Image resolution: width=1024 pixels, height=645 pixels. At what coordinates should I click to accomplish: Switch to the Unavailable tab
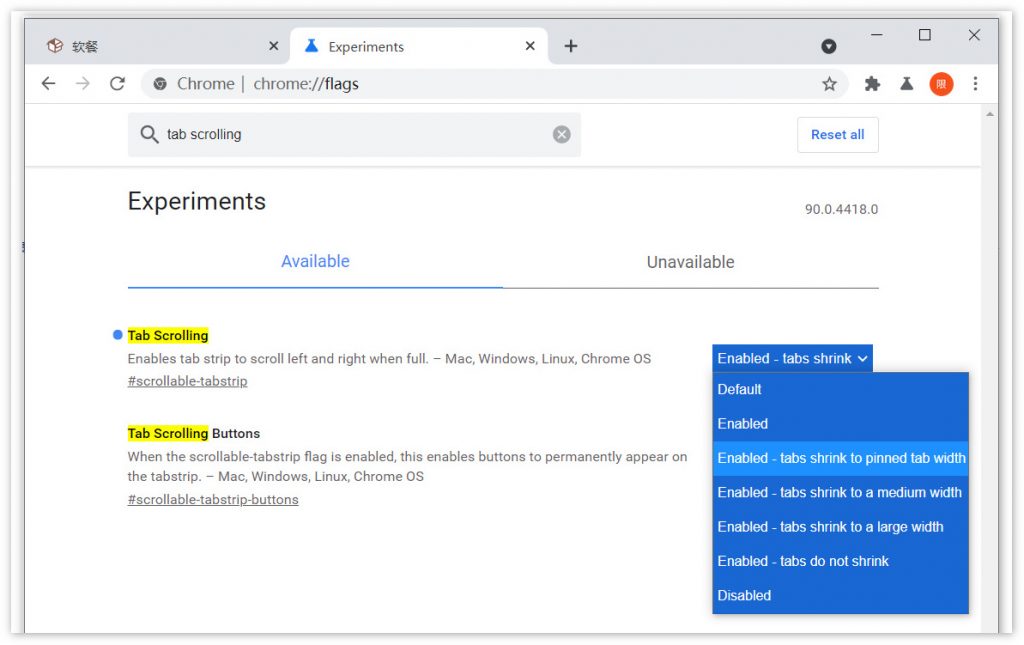(x=690, y=262)
